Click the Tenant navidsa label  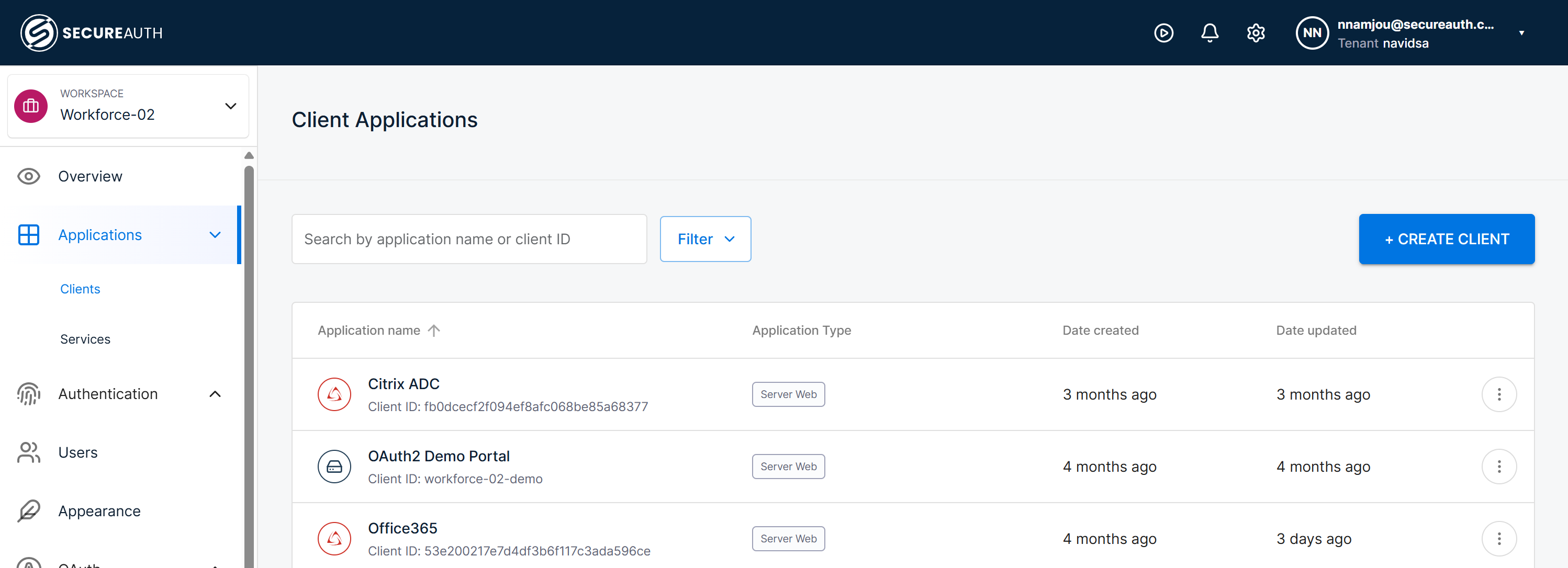1383,43
